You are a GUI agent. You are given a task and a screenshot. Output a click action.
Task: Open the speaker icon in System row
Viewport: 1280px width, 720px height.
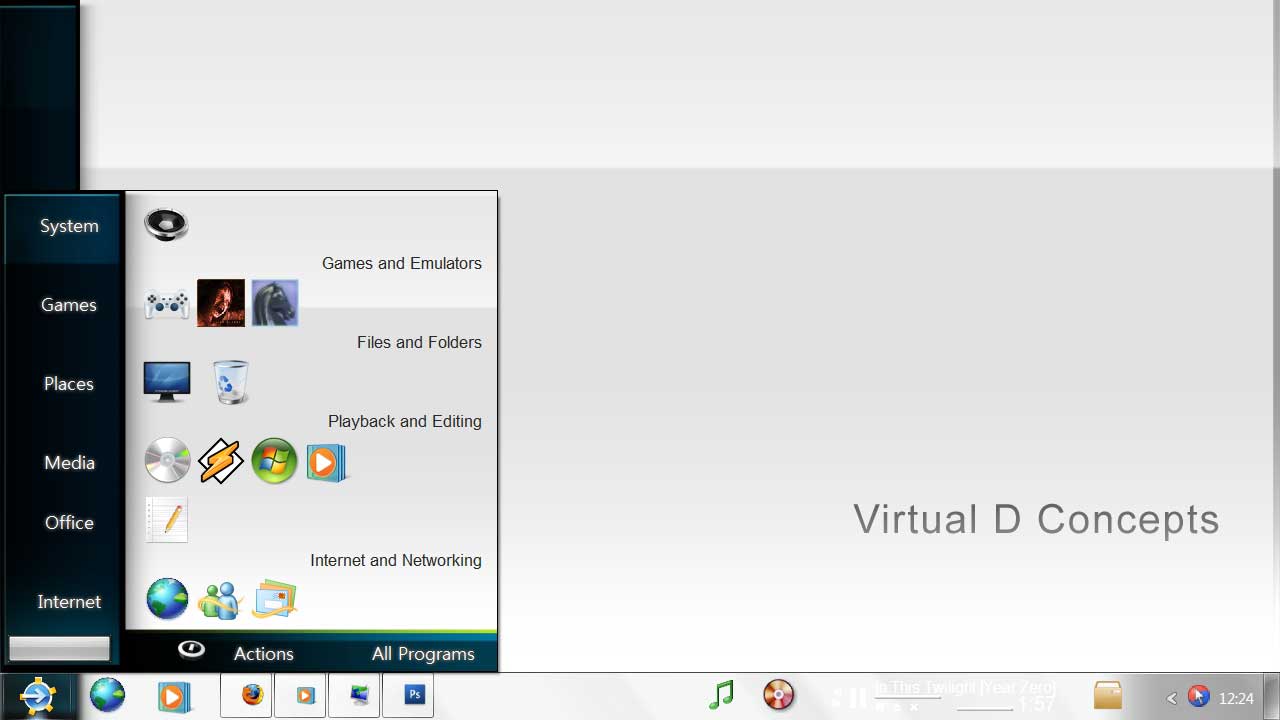pyautogui.click(x=166, y=224)
